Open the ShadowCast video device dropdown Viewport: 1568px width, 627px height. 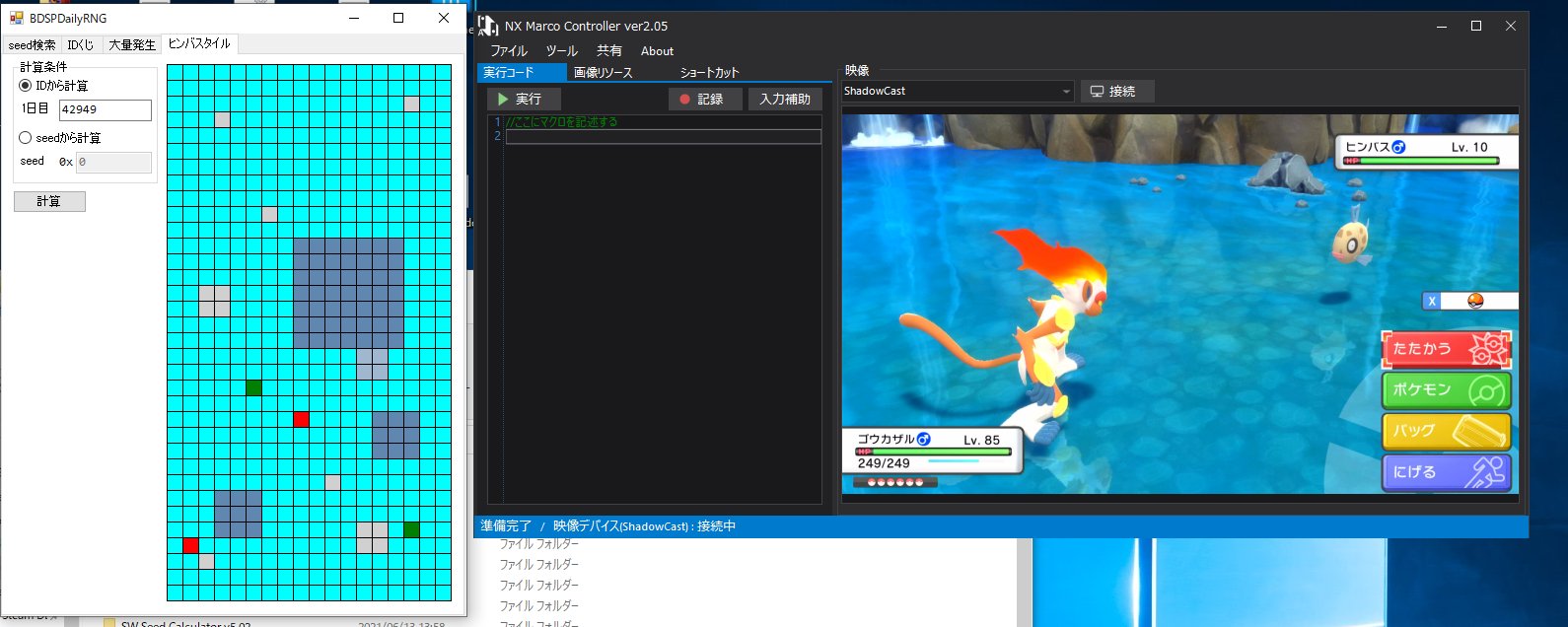pyautogui.click(x=957, y=91)
